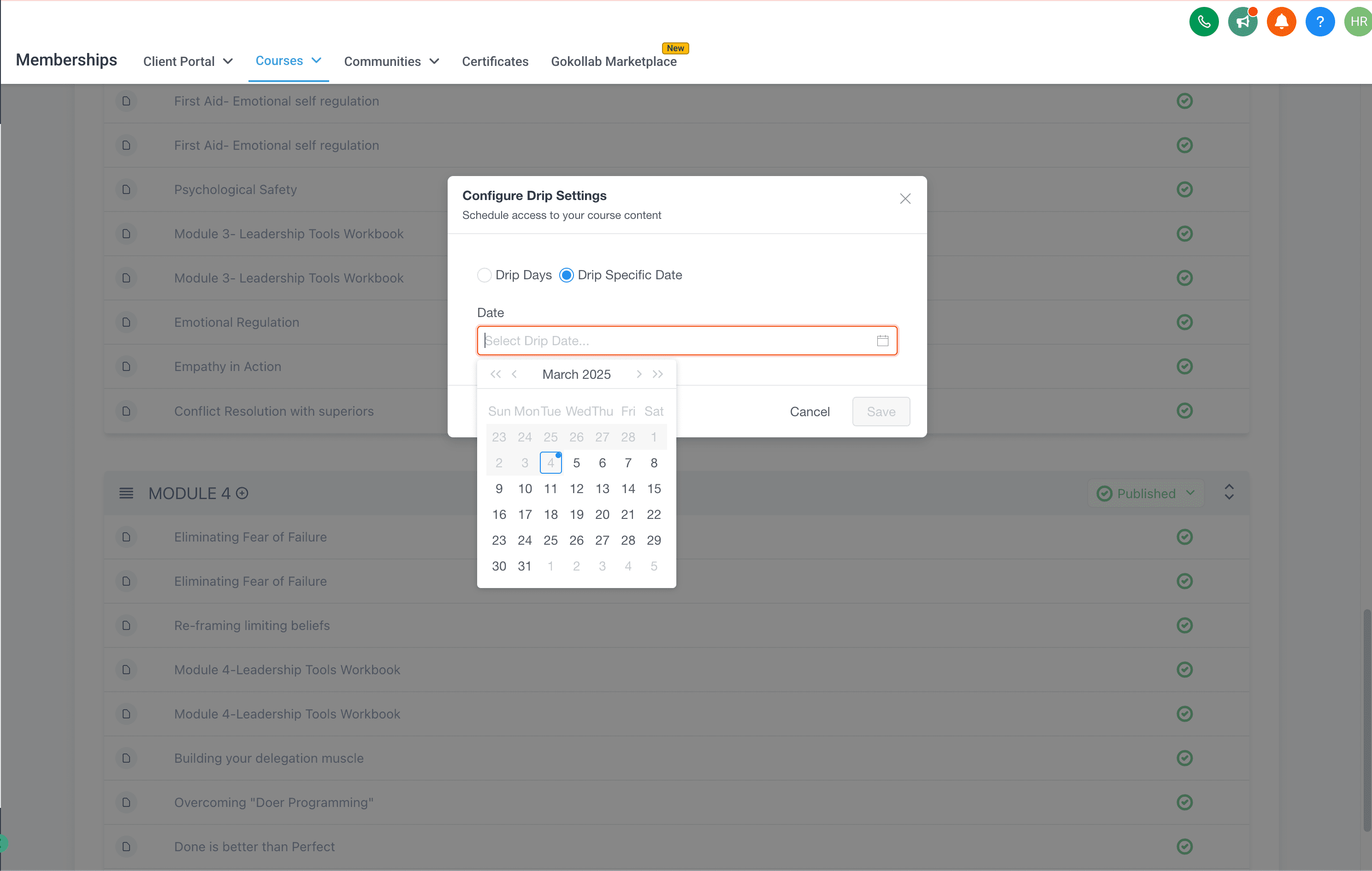The image size is (1372, 871).
Task: Open the Re-framing limiting beliefs lesson
Action: pyautogui.click(x=252, y=625)
